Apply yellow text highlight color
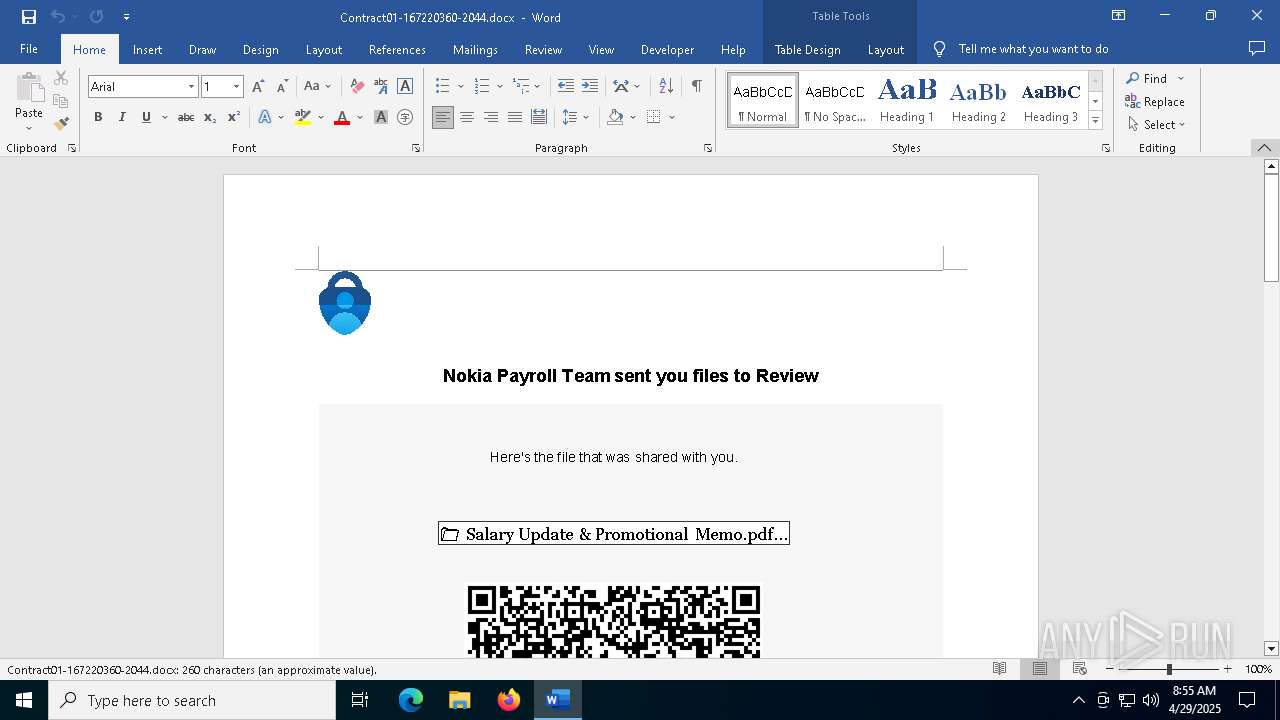 tap(303, 117)
